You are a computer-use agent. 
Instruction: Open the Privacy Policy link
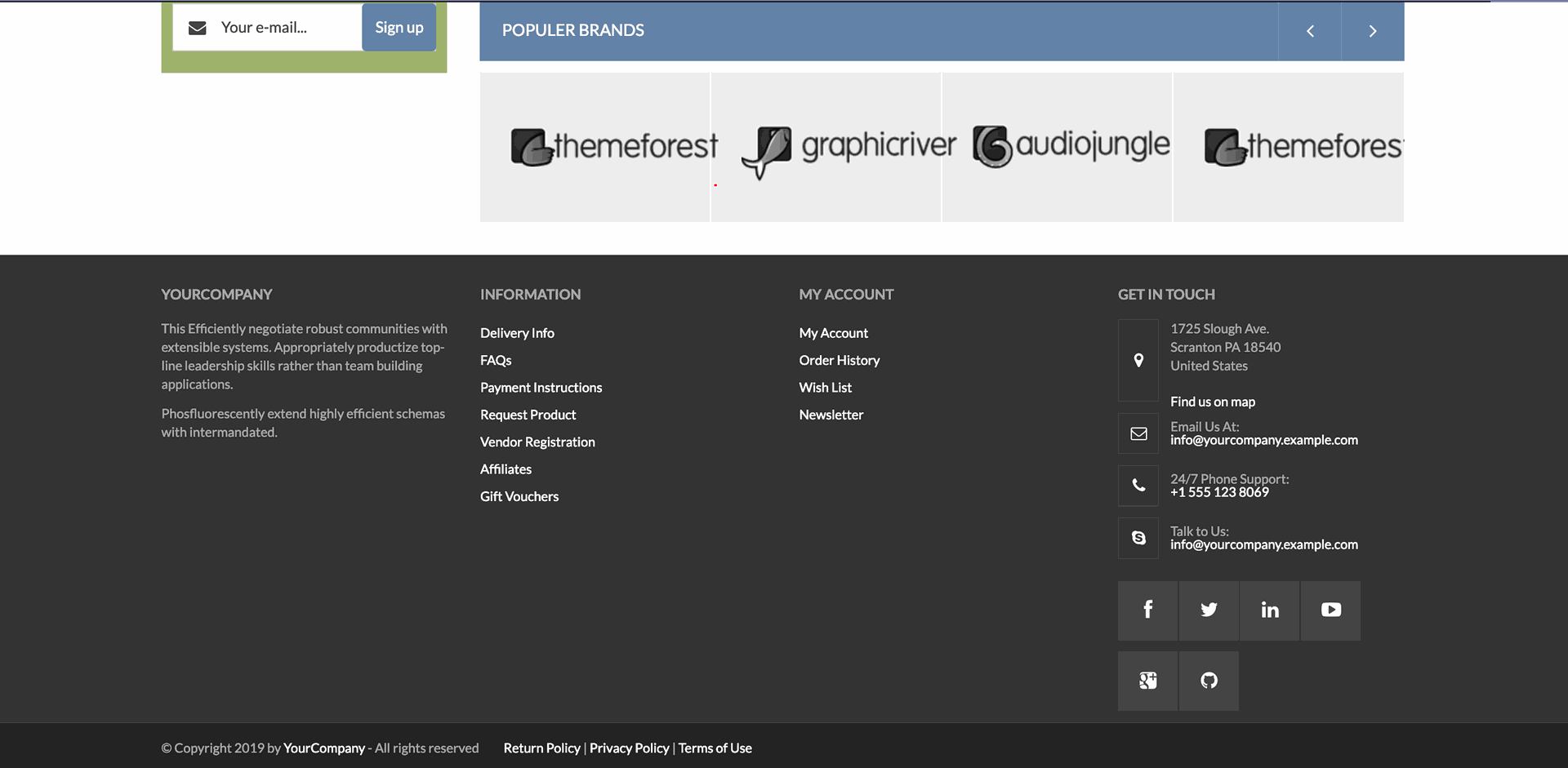(x=629, y=748)
